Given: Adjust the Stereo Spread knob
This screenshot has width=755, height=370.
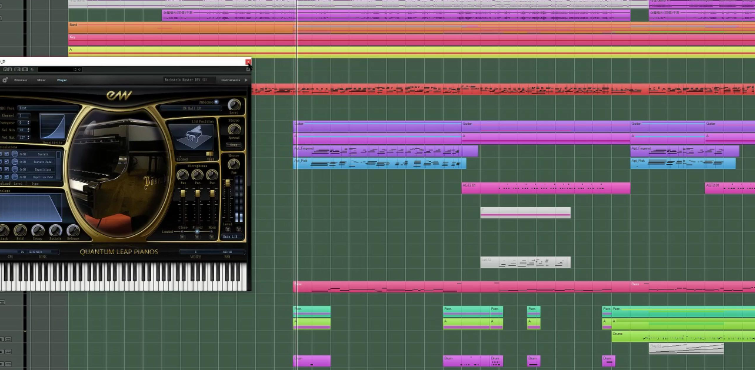Looking at the screenshot, I should [234, 129].
